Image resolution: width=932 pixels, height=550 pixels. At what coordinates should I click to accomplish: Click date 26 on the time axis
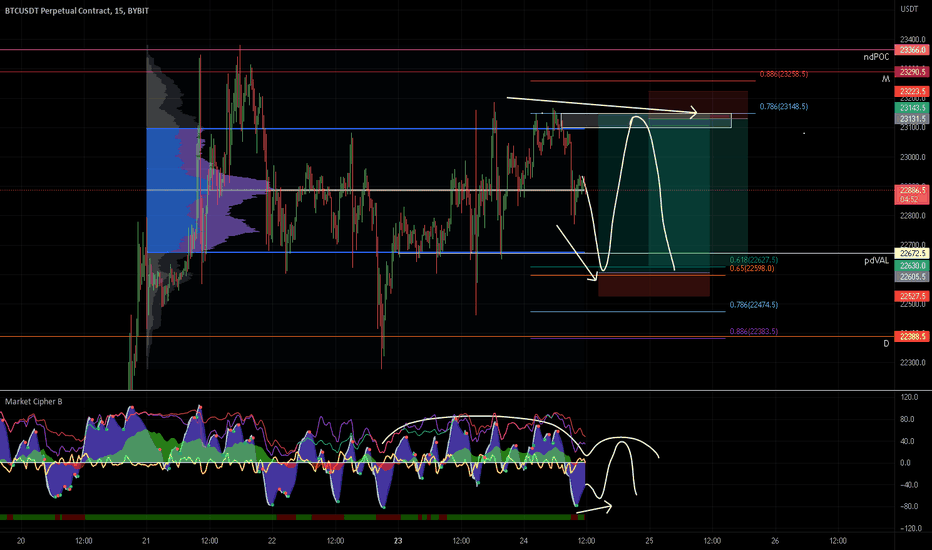click(x=775, y=540)
